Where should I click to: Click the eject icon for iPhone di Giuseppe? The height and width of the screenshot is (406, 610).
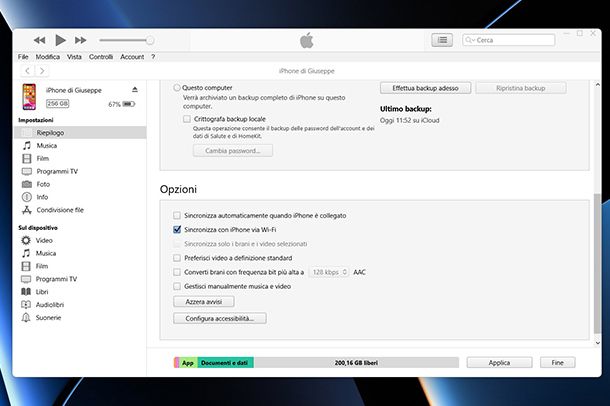coord(135,90)
